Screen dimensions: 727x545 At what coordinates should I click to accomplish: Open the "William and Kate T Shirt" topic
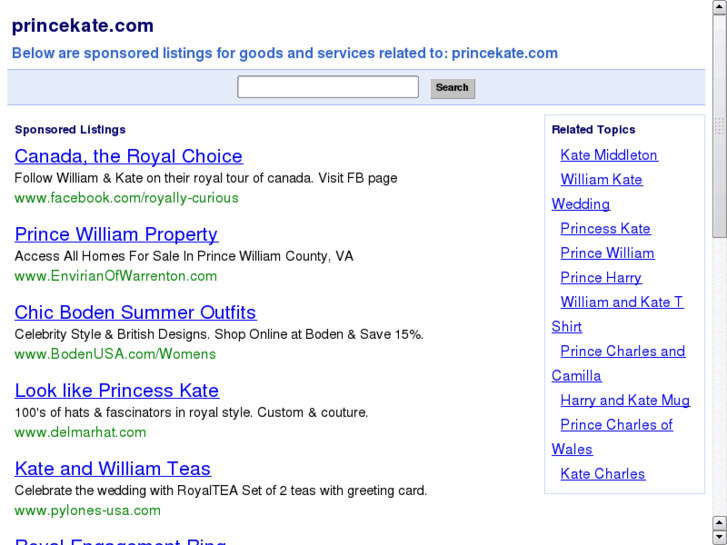621,302
